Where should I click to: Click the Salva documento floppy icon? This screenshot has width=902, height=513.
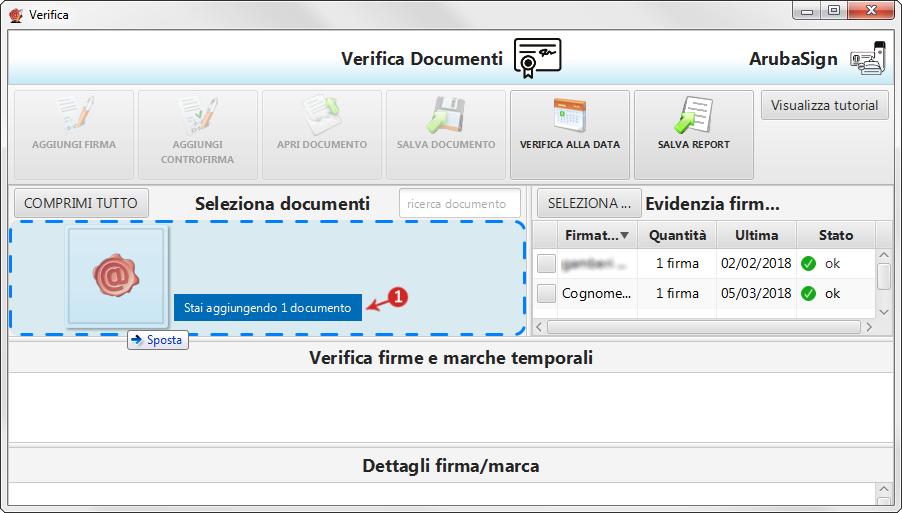[x=445, y=117]
